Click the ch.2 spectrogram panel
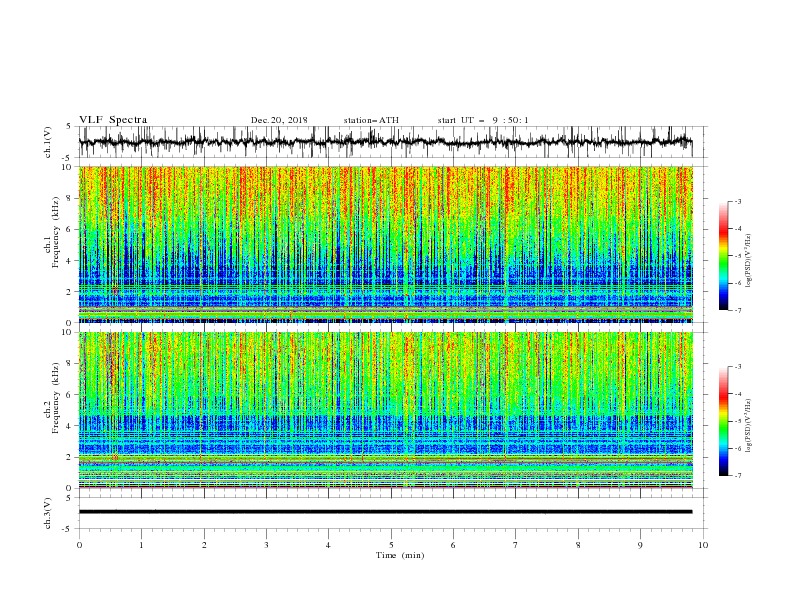The width and height of the screenshot is (792, 612). (x=385, y=410)
